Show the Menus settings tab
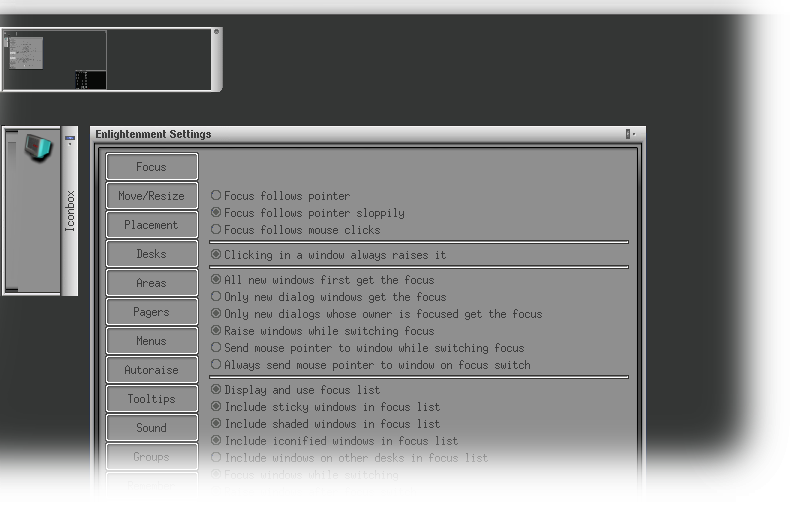The height and width of the screenshot is (525, 800). click(152, 341)
